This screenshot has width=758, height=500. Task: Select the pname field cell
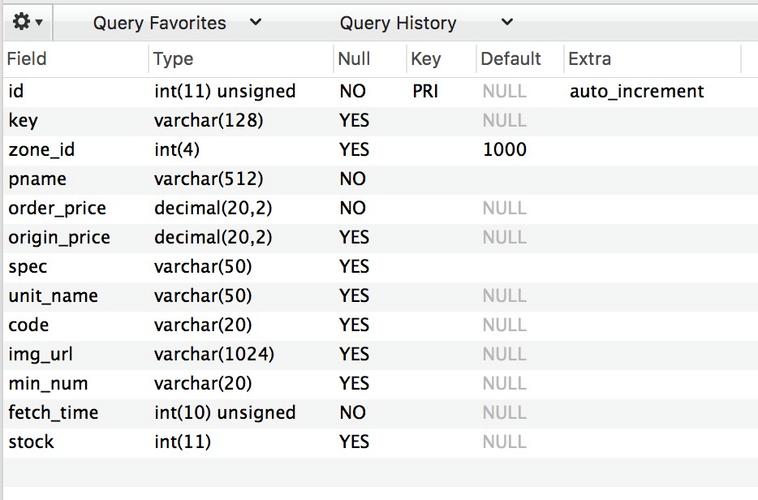pyautogui.click(x=37, y=179)
